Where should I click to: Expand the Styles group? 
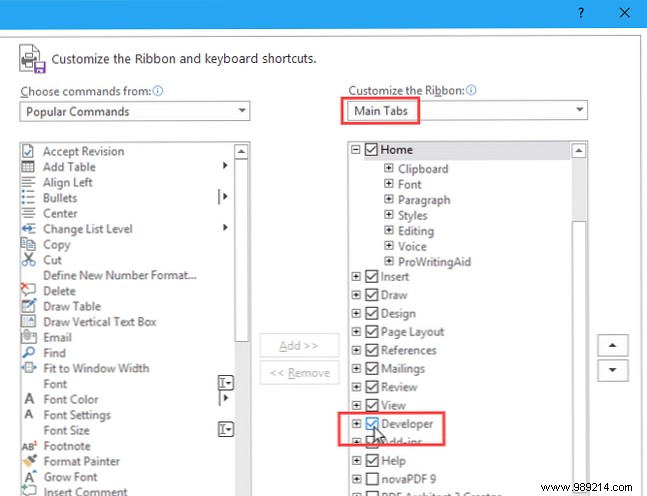pos(388,215)
